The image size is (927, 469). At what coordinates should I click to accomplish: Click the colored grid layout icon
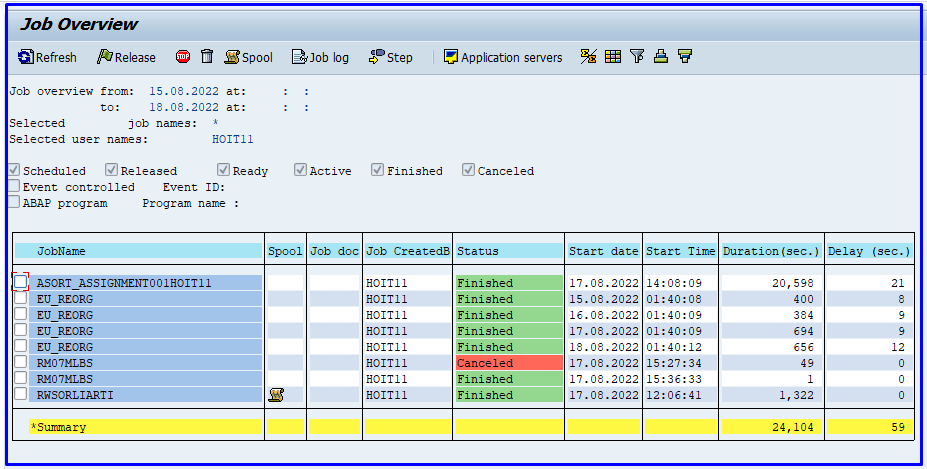pos(613,56)
